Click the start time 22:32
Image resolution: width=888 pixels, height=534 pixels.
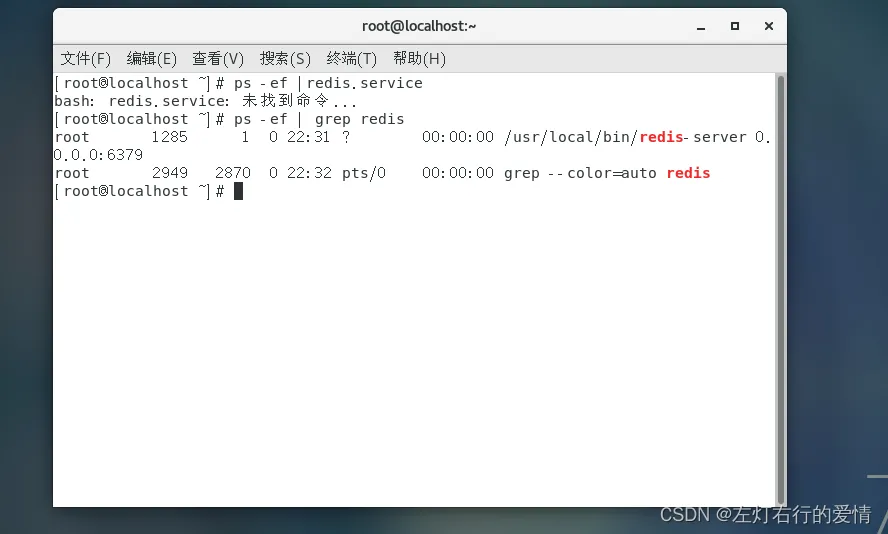pyautogui.click(x=309, y=173)
